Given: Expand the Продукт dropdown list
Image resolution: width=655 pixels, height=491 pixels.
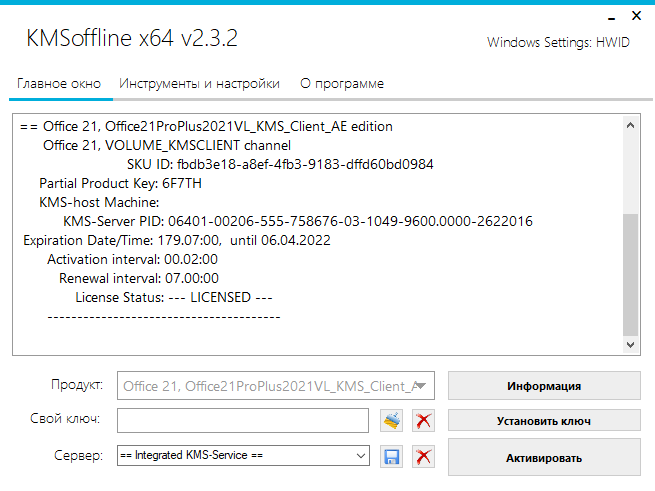Looking at the screenshot, I should click(423, 386).
